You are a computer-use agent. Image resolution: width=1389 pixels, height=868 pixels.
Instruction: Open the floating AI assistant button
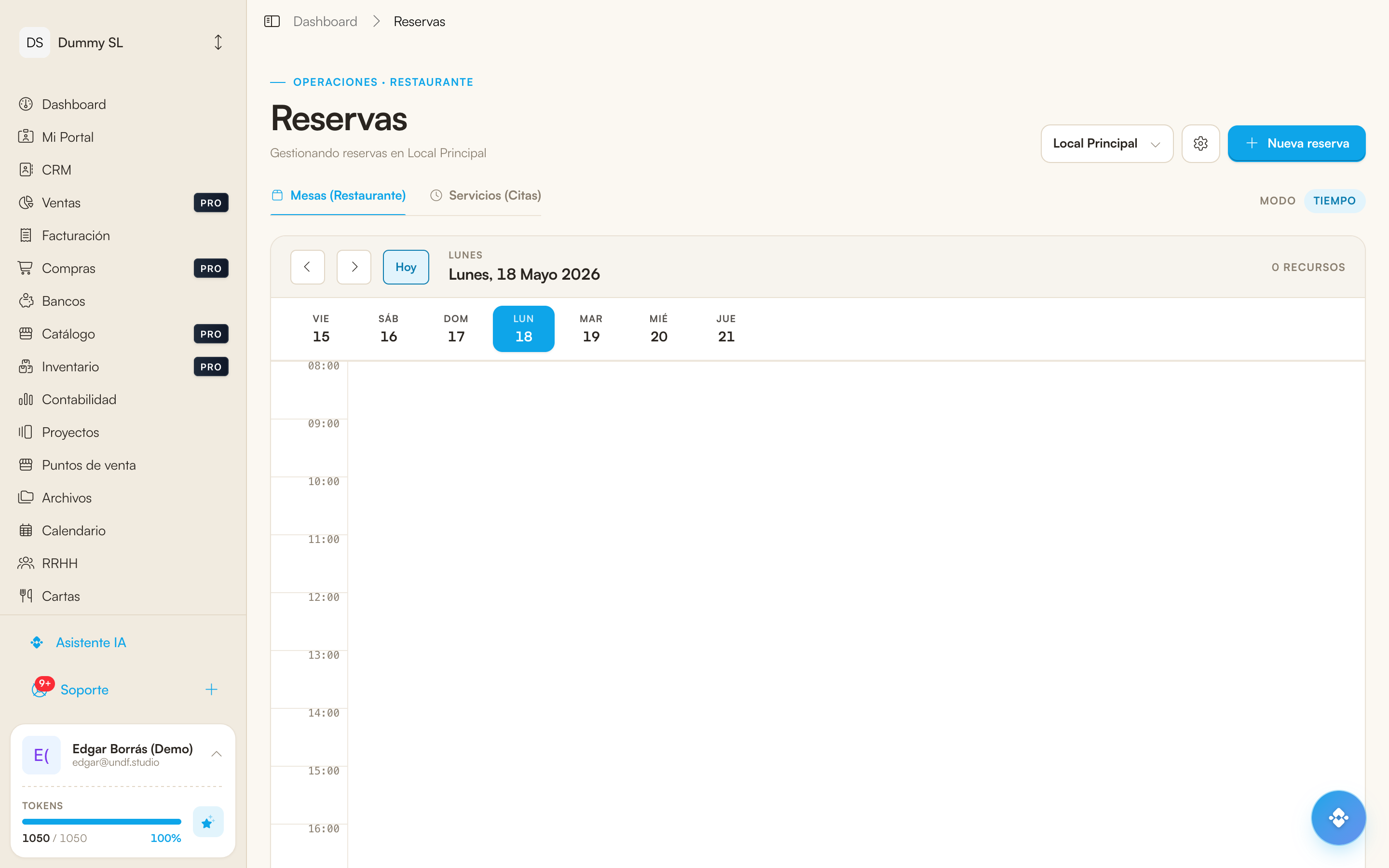pyautogui.click(x=1338, y=817)
